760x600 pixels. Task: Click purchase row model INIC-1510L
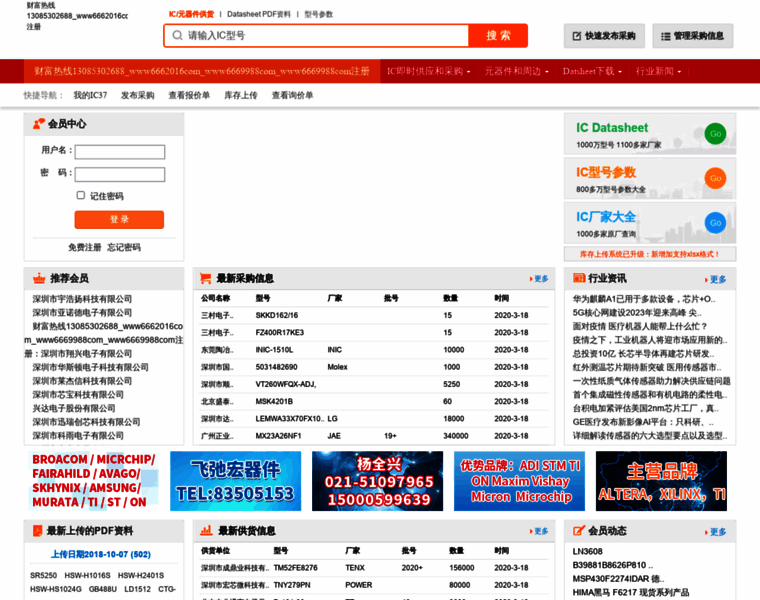click(x=274, y=349)
